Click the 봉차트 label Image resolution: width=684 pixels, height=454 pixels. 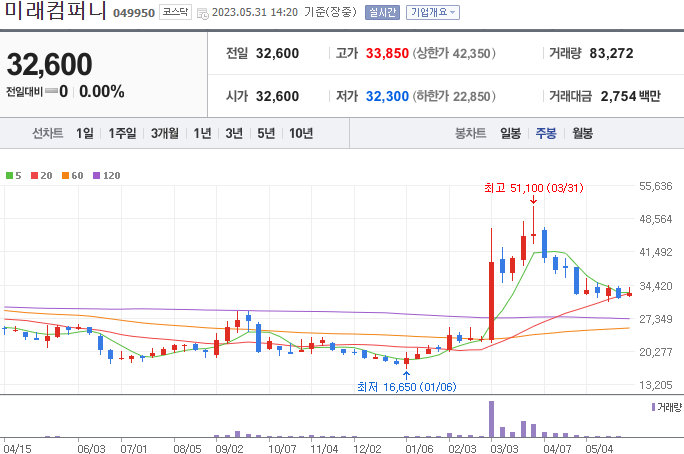(471, 133)
